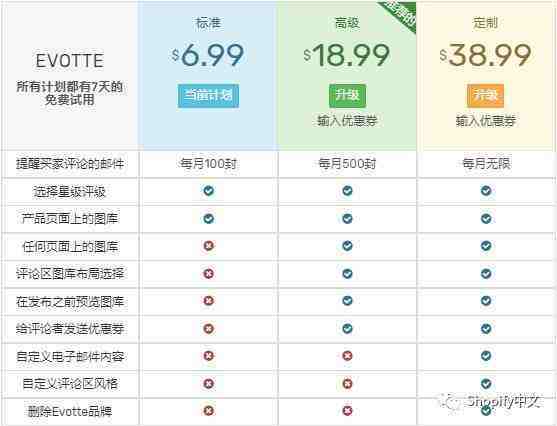Screen dimensions: 557x426
Task: Open 输入优惠券 link under the 高级 plan
Action: [347, 121]
